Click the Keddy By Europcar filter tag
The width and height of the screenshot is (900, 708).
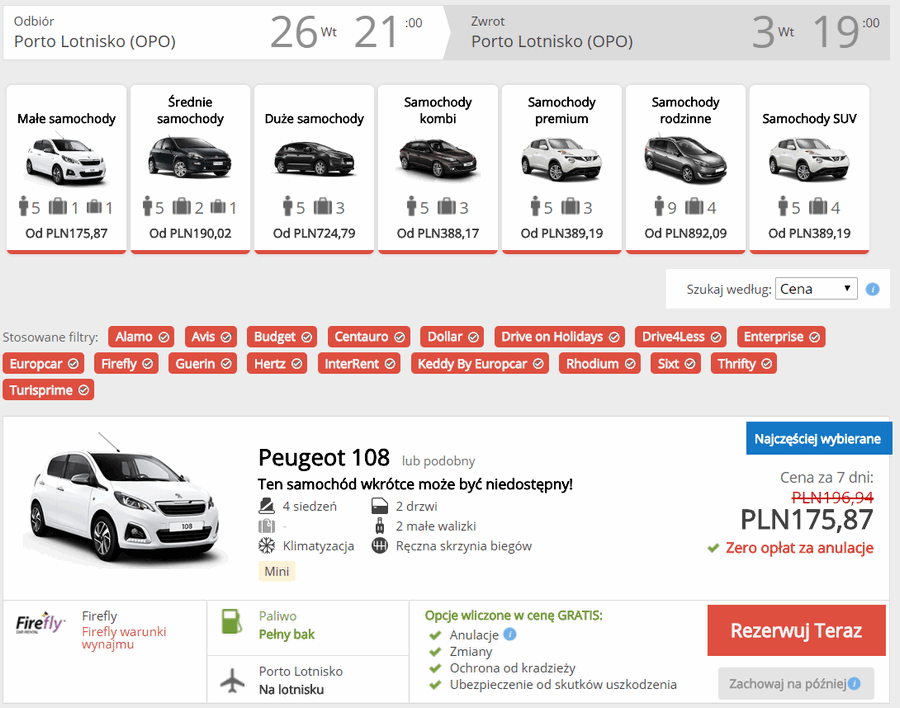tap(480, 363)
